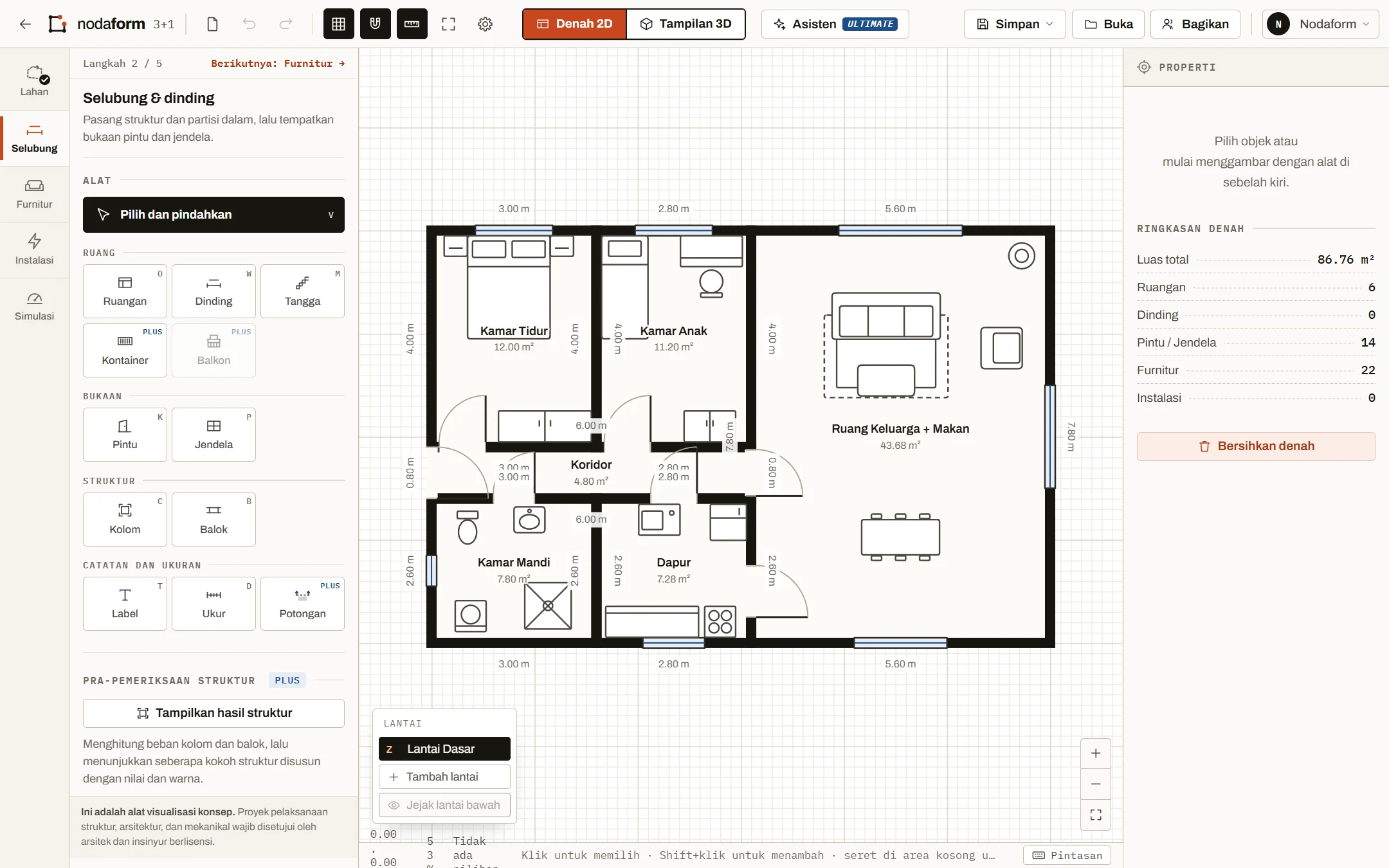Viewport: 1389px width, 868px height.
Task: Select the Ruangan room tool
Action: 125,291
